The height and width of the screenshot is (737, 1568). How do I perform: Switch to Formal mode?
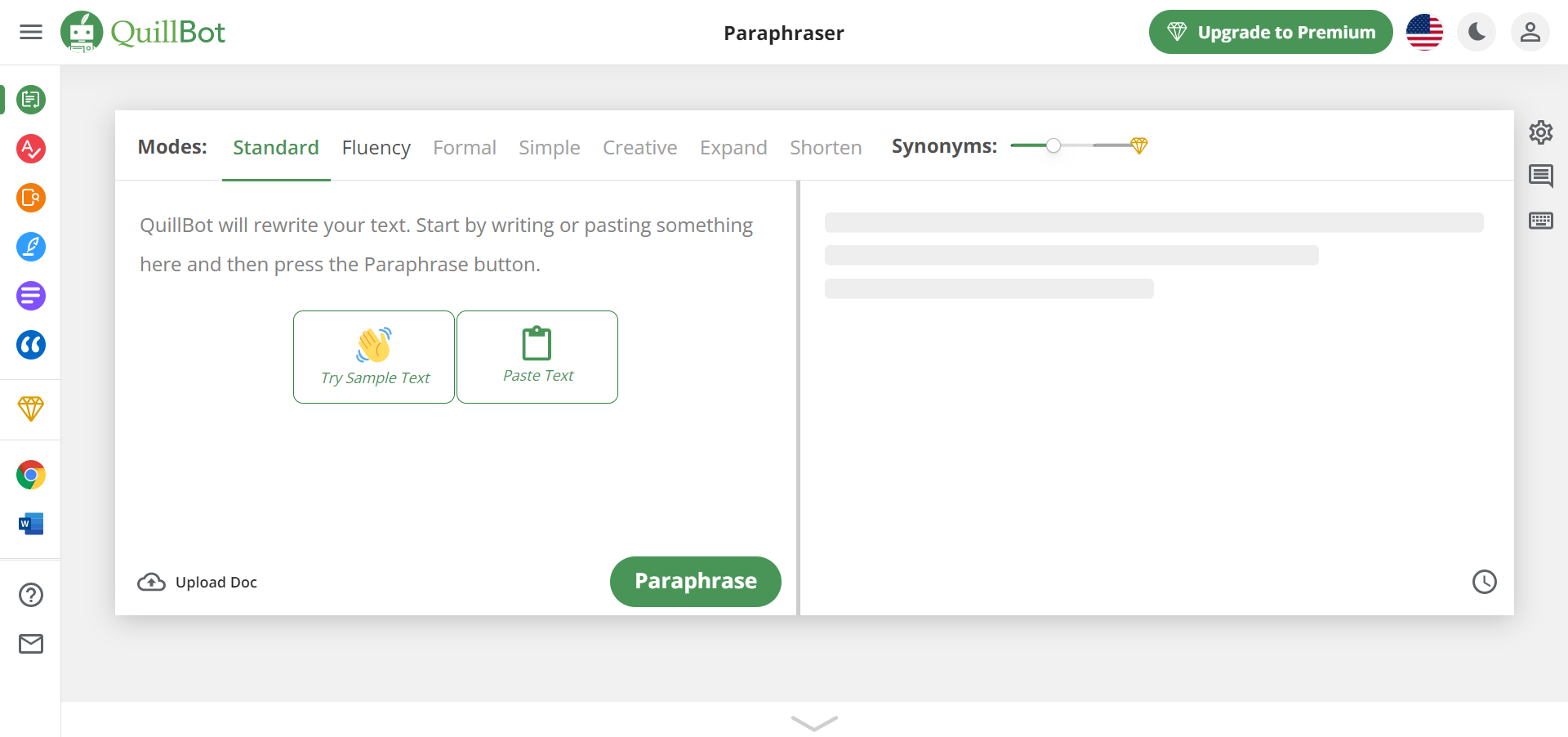tap(465, 147)
